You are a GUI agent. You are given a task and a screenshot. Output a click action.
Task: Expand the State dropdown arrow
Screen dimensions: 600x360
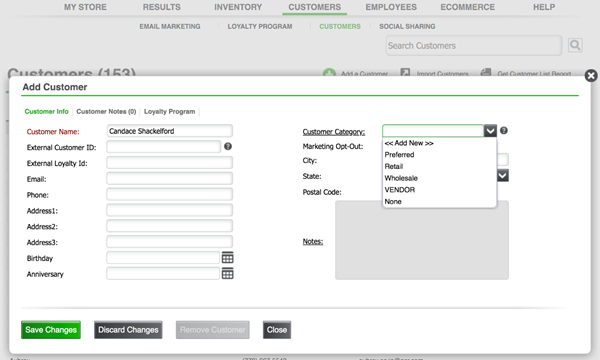tap(503, 176)
